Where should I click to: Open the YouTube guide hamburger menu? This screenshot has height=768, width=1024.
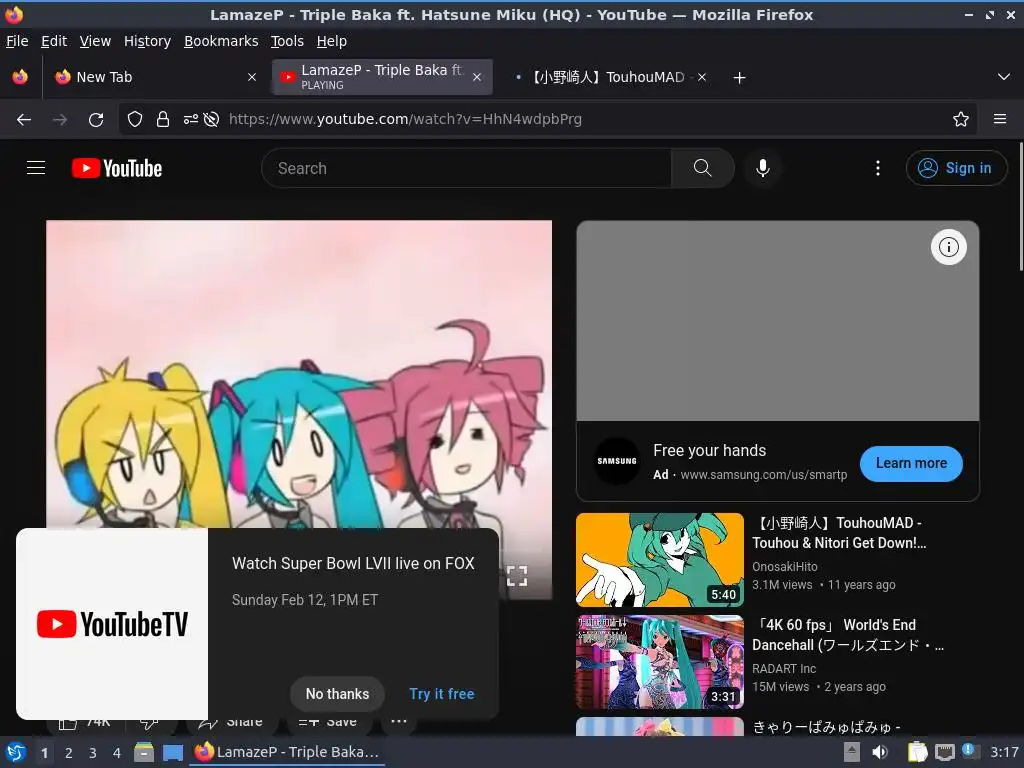click(x=36, y=168)
